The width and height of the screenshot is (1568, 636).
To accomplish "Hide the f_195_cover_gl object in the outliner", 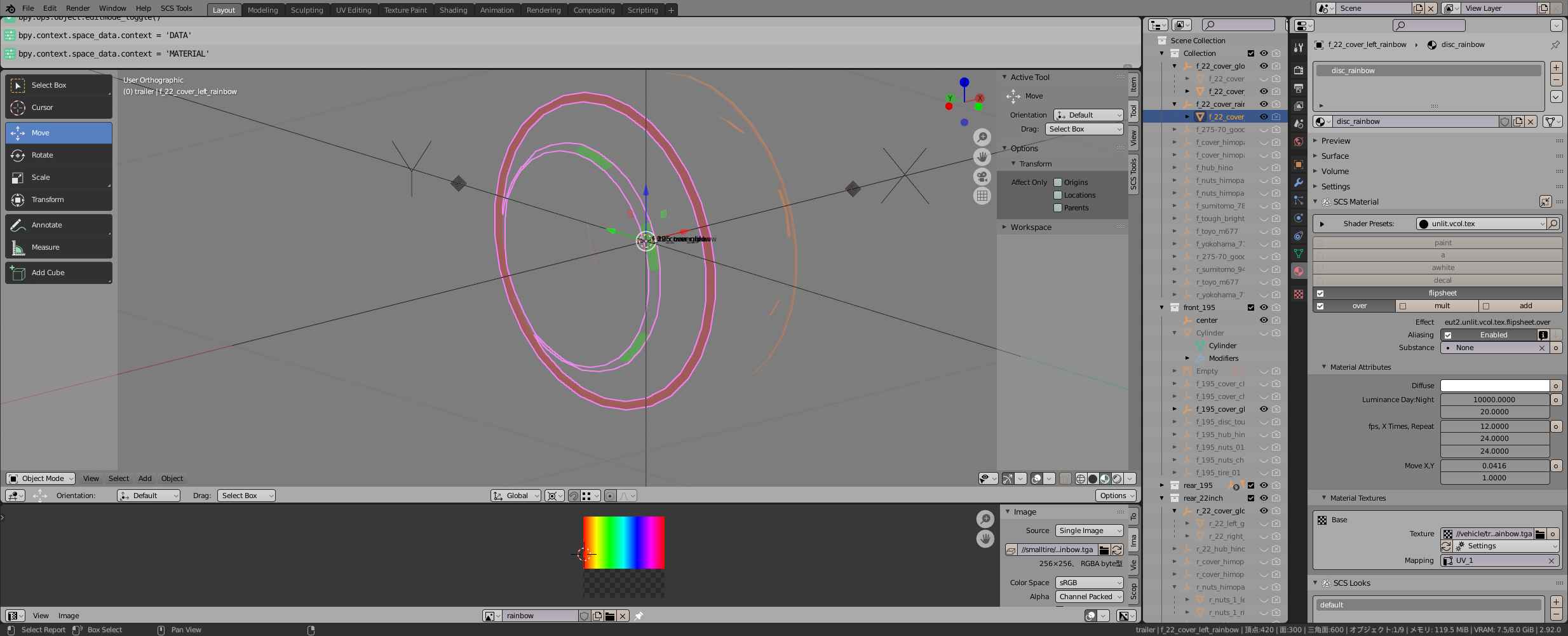I will pyautogui.click(x=1264, y=409).
